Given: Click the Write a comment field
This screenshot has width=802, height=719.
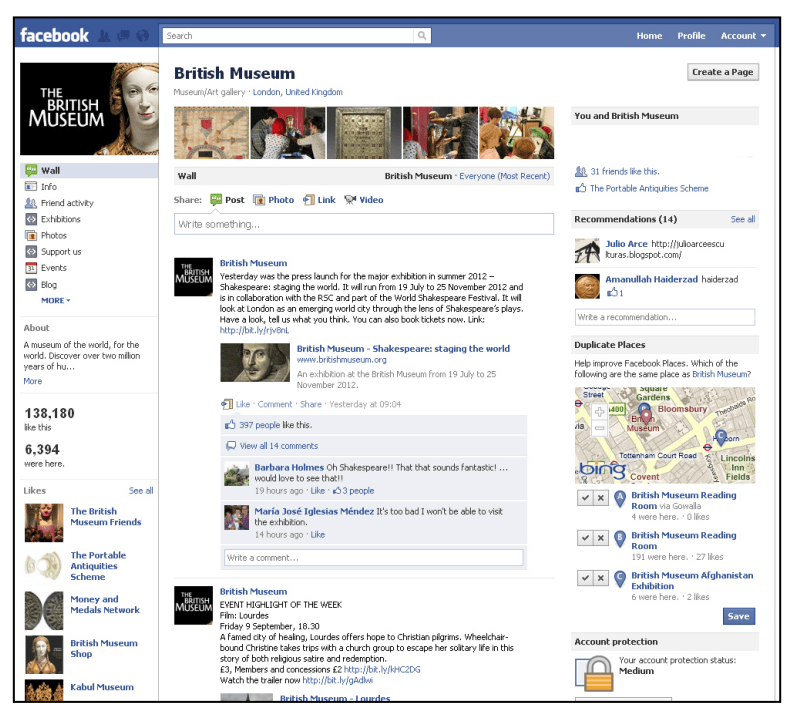Looking at the screenshot, I should click(x=373, y=557).
